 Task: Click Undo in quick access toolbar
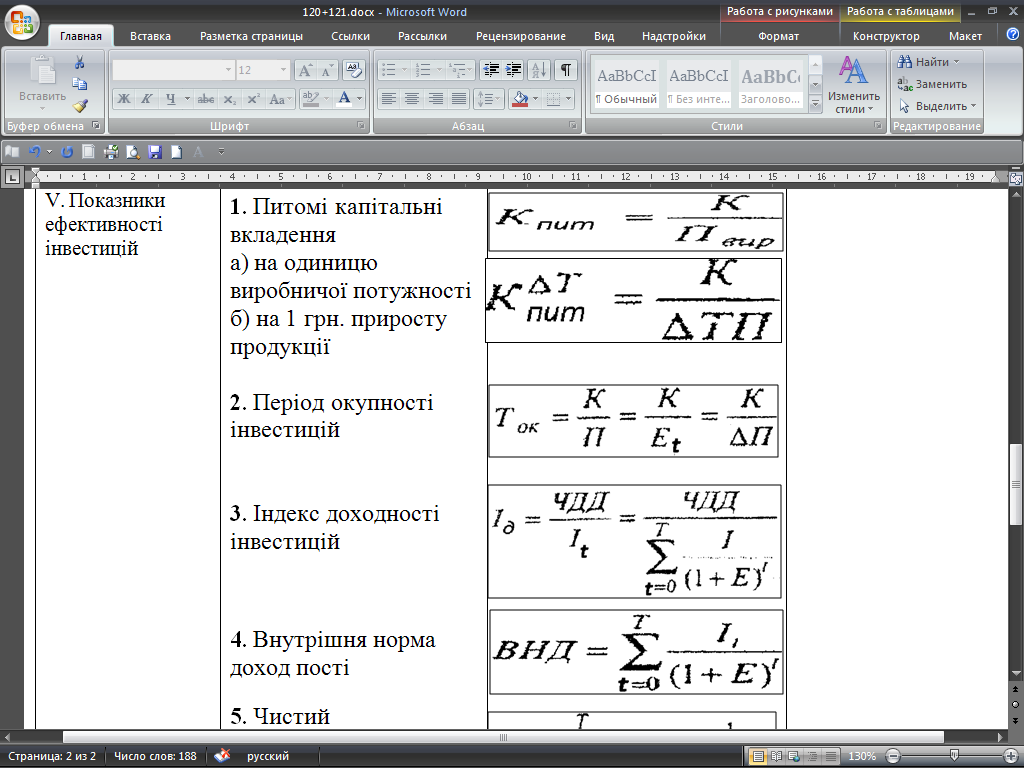pyautogui.click(x=35, y=152)
